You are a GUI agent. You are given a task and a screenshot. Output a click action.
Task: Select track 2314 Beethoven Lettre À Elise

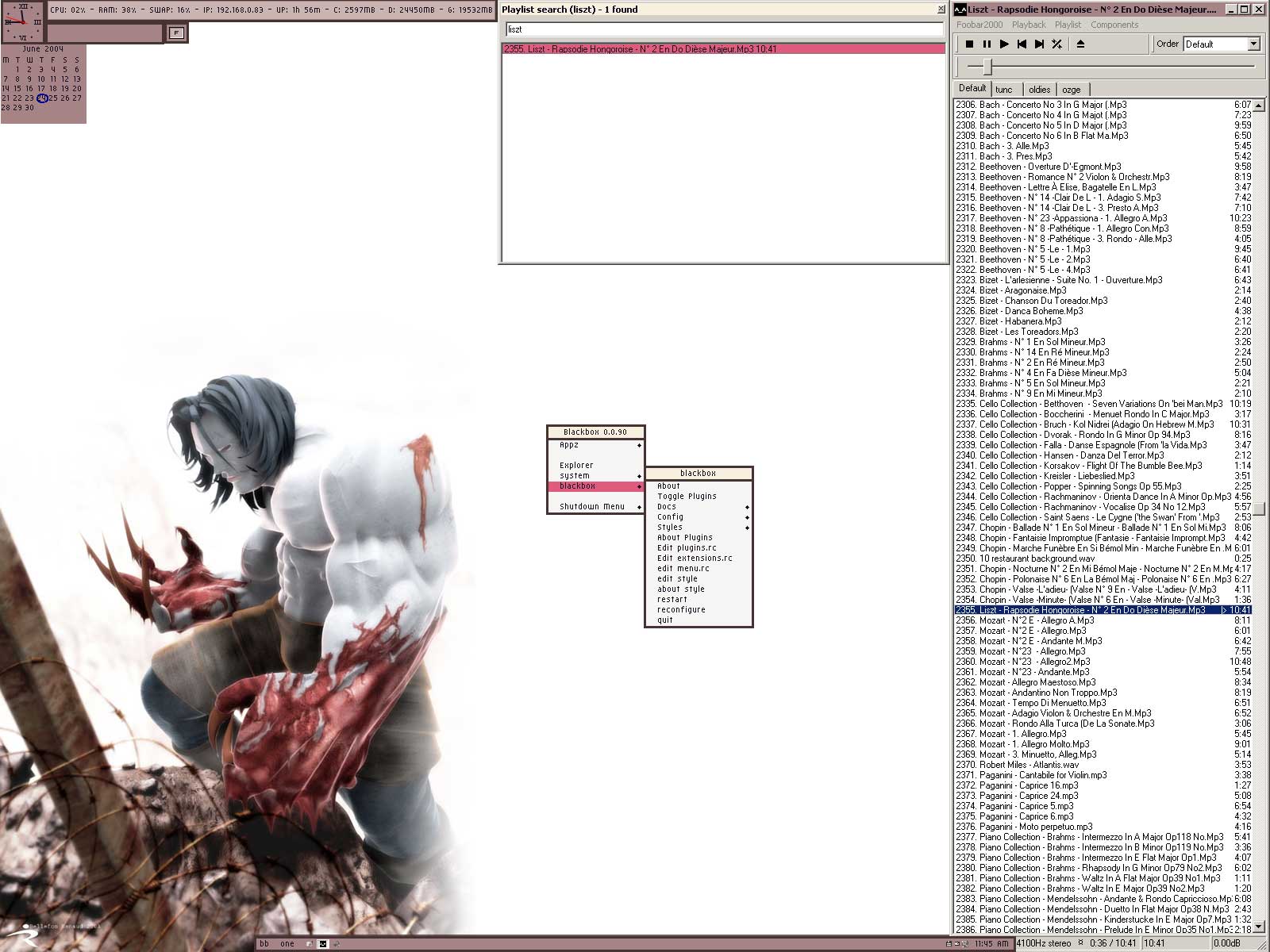[x=1103, y=187]
